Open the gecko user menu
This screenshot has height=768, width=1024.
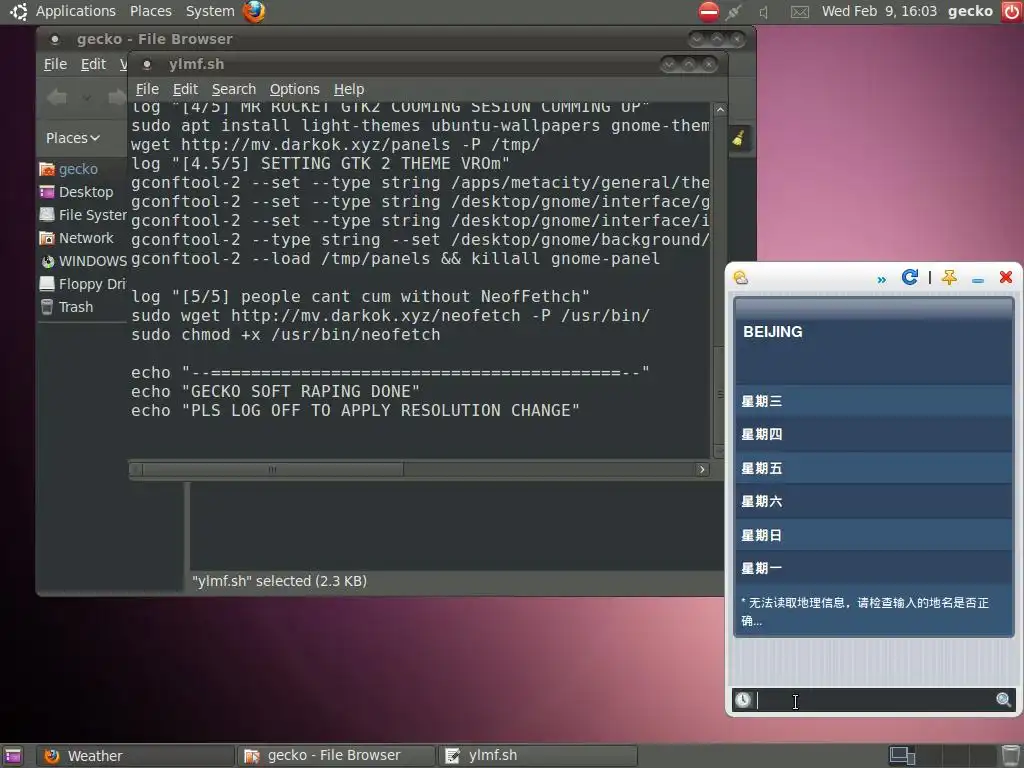click(970, 11)
